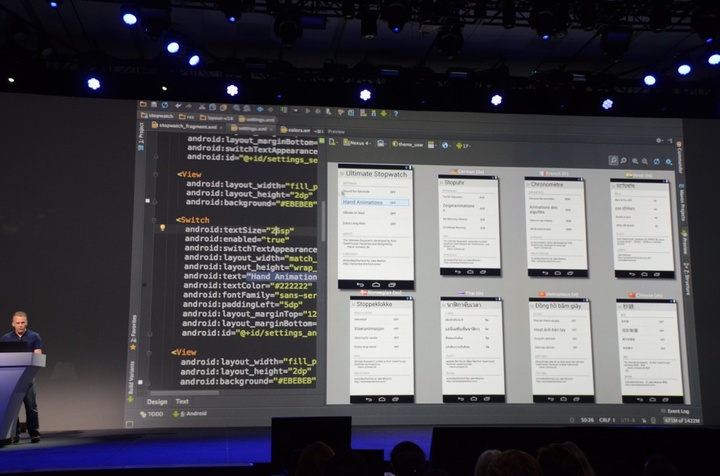Image resolution: width=720 pixels, height=476 pixels.
Task: Switch to stopwatch_fragment.xml editor tab
Action: (x=185, y=126)
